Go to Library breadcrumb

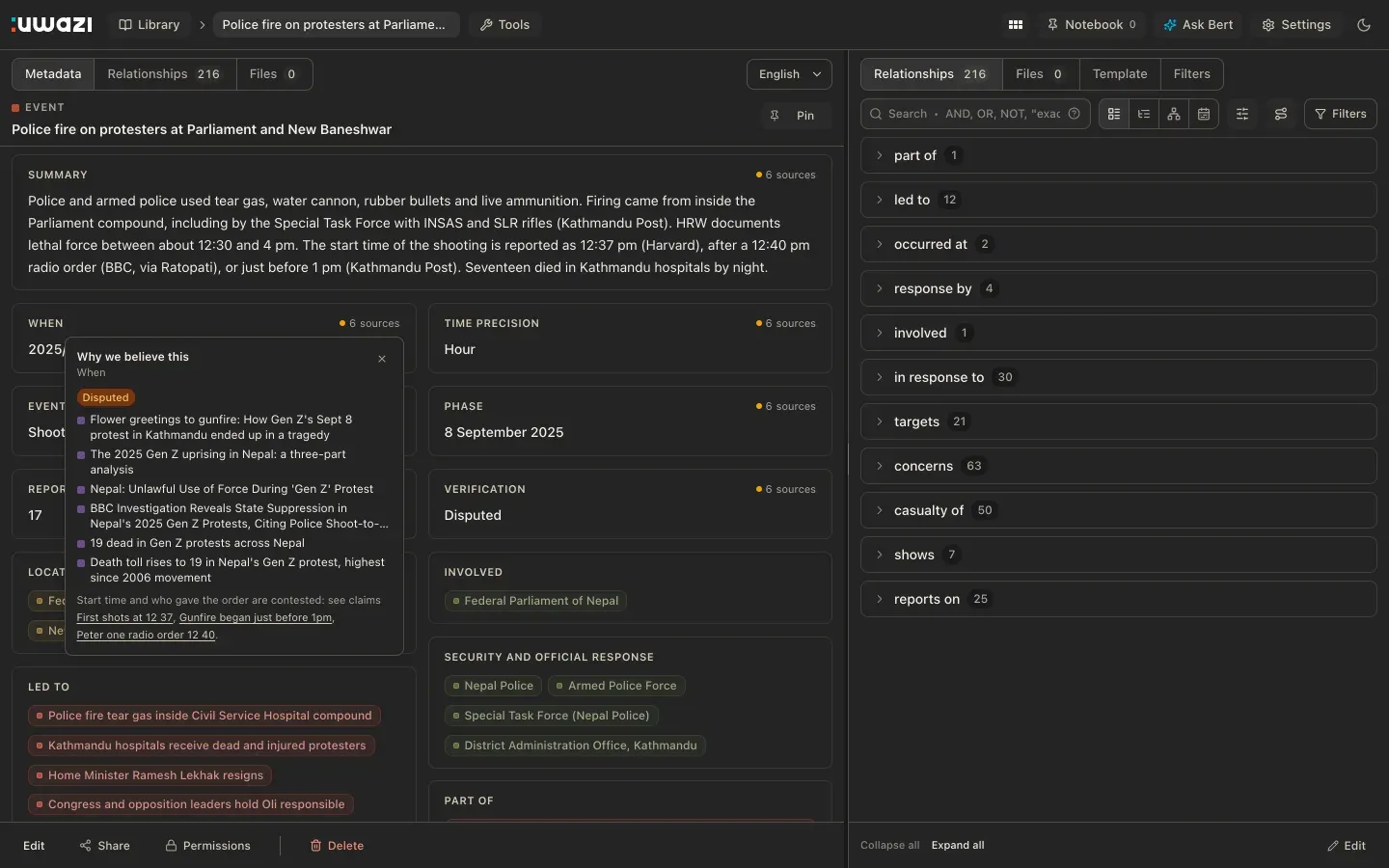tap(150, 25)
